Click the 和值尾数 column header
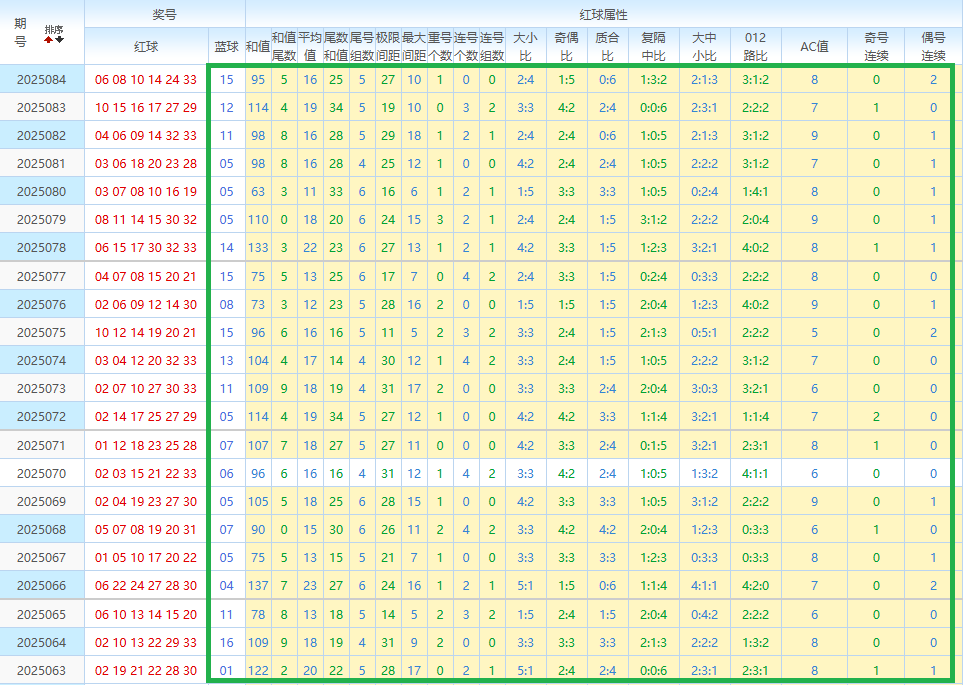 point(284,47)
